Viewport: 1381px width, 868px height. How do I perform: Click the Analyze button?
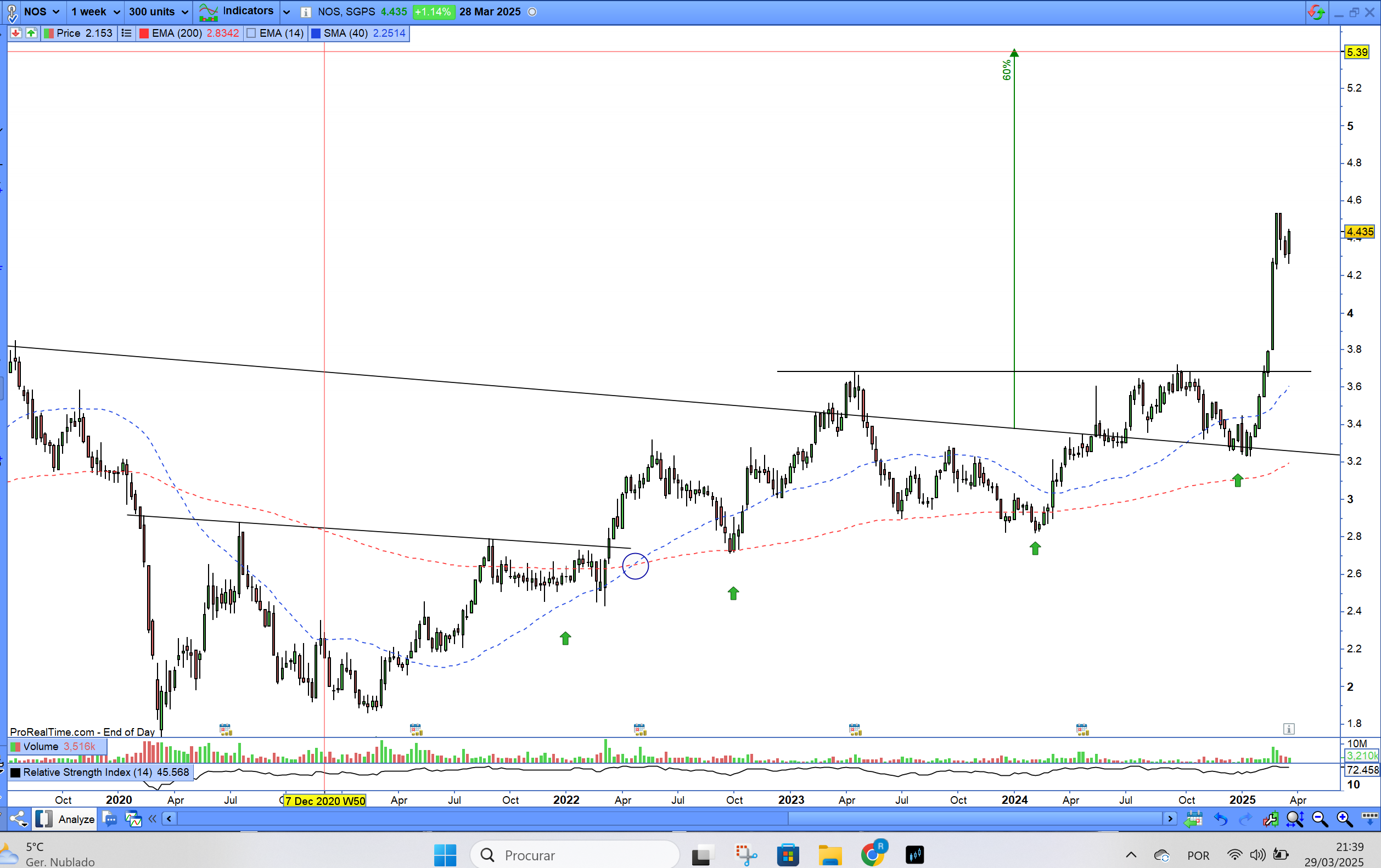click(76, 819)
